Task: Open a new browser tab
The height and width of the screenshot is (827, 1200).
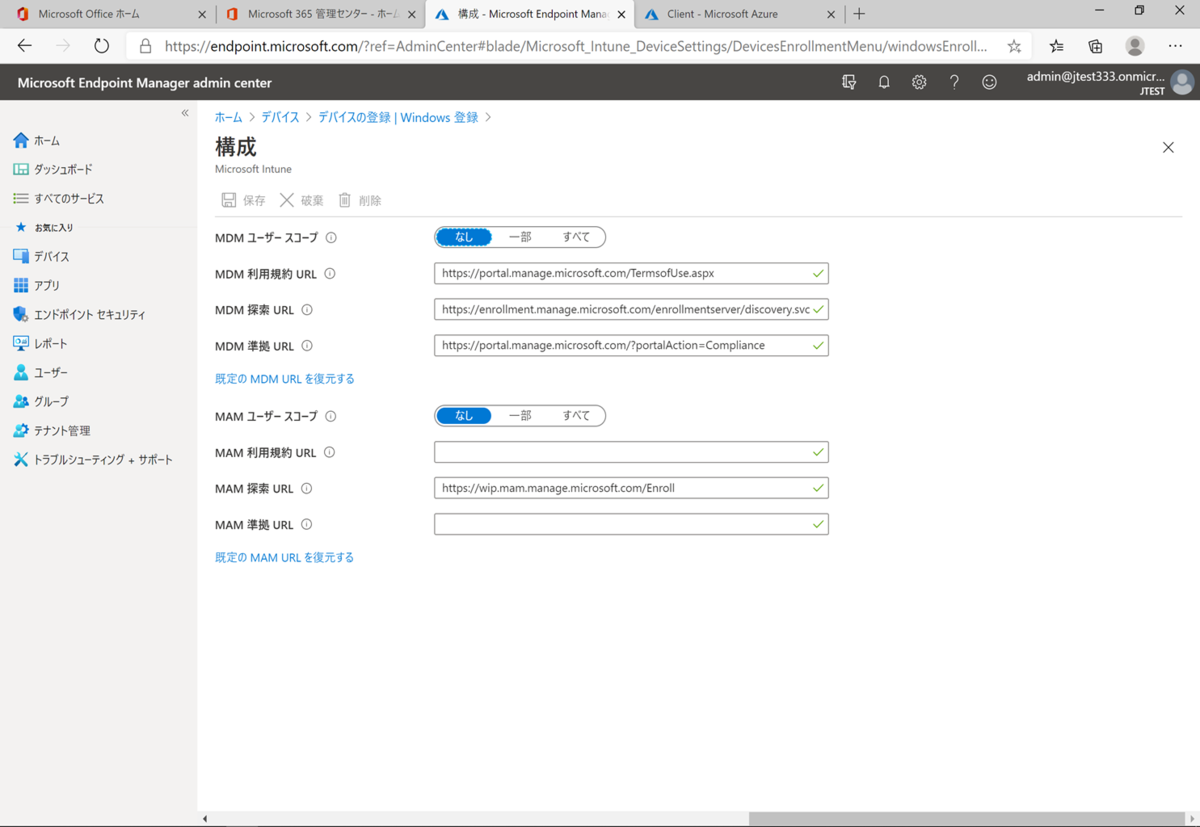Action: tap(859, 14)
